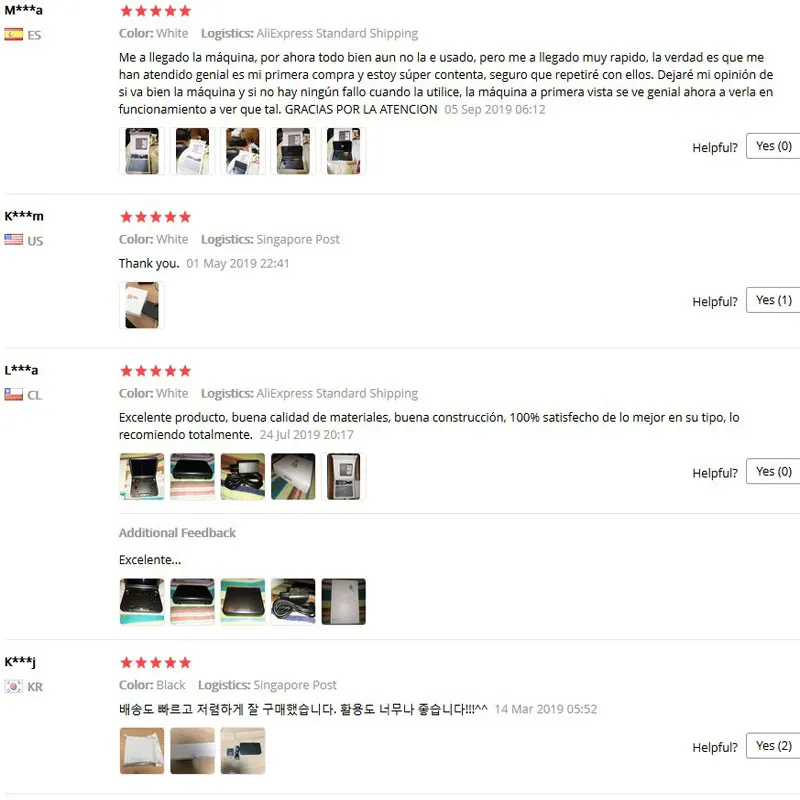Click the US flag icon beside K***m

pos(14,240)
